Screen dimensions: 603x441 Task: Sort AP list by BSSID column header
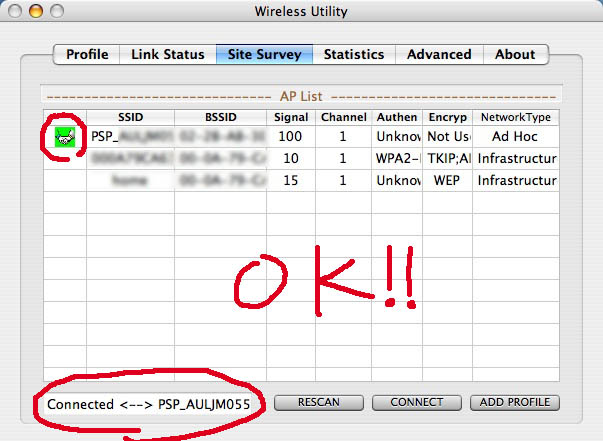220,117
